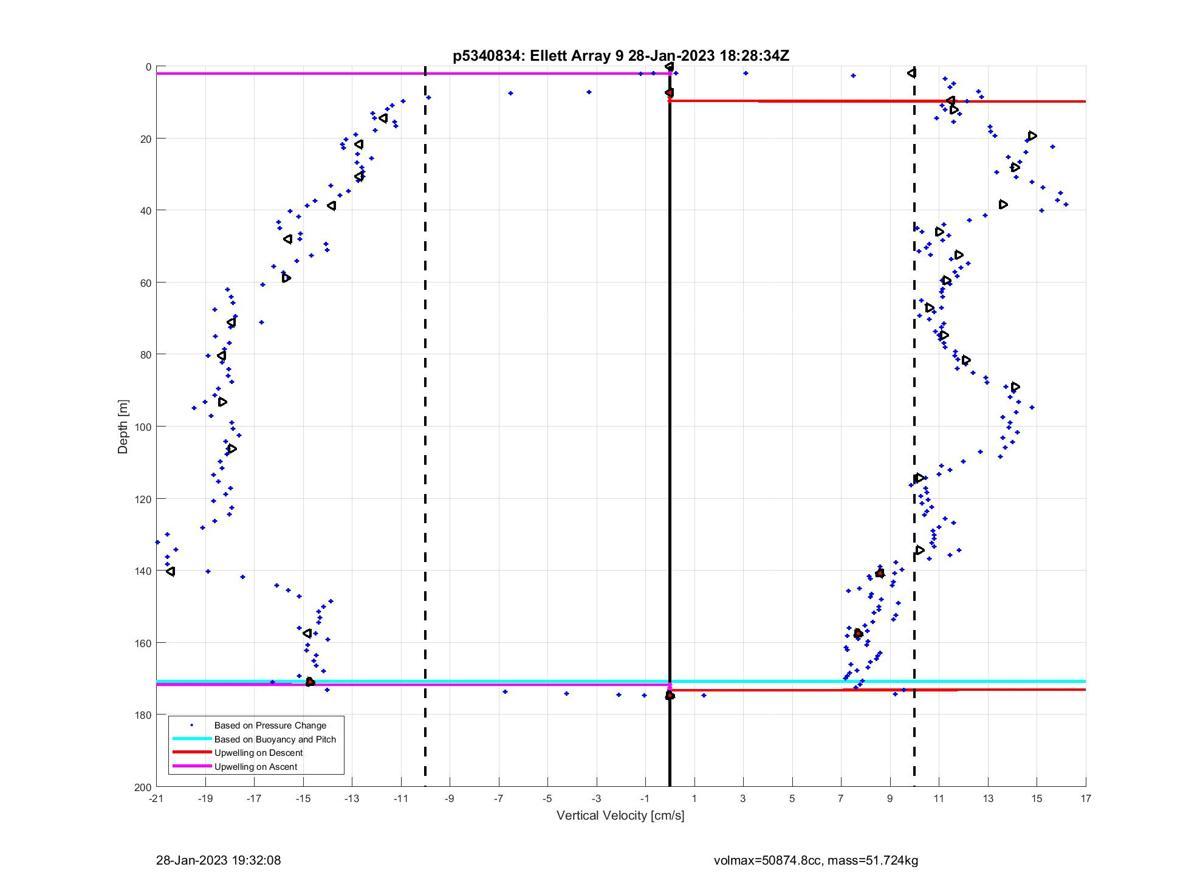1200x885 pixels.
Task: Click depth tick label '60'
Action: [146, 283]
